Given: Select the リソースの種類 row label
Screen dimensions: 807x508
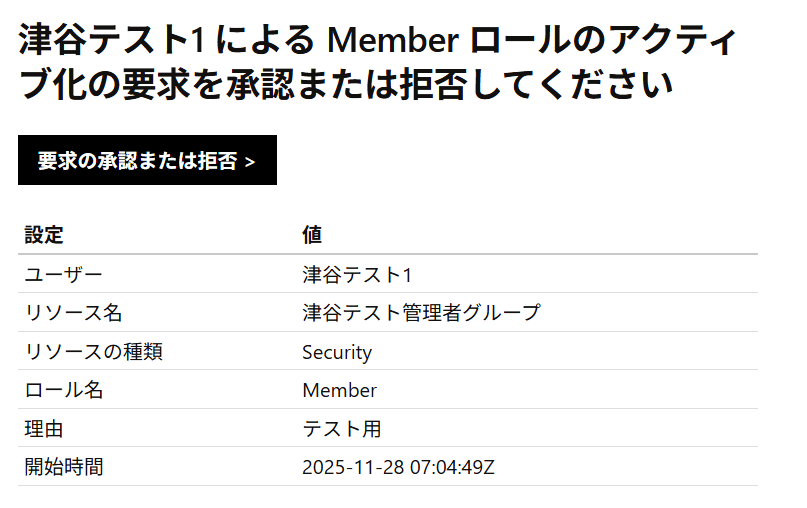Looking at the screenshot, I should coord(93,352).
